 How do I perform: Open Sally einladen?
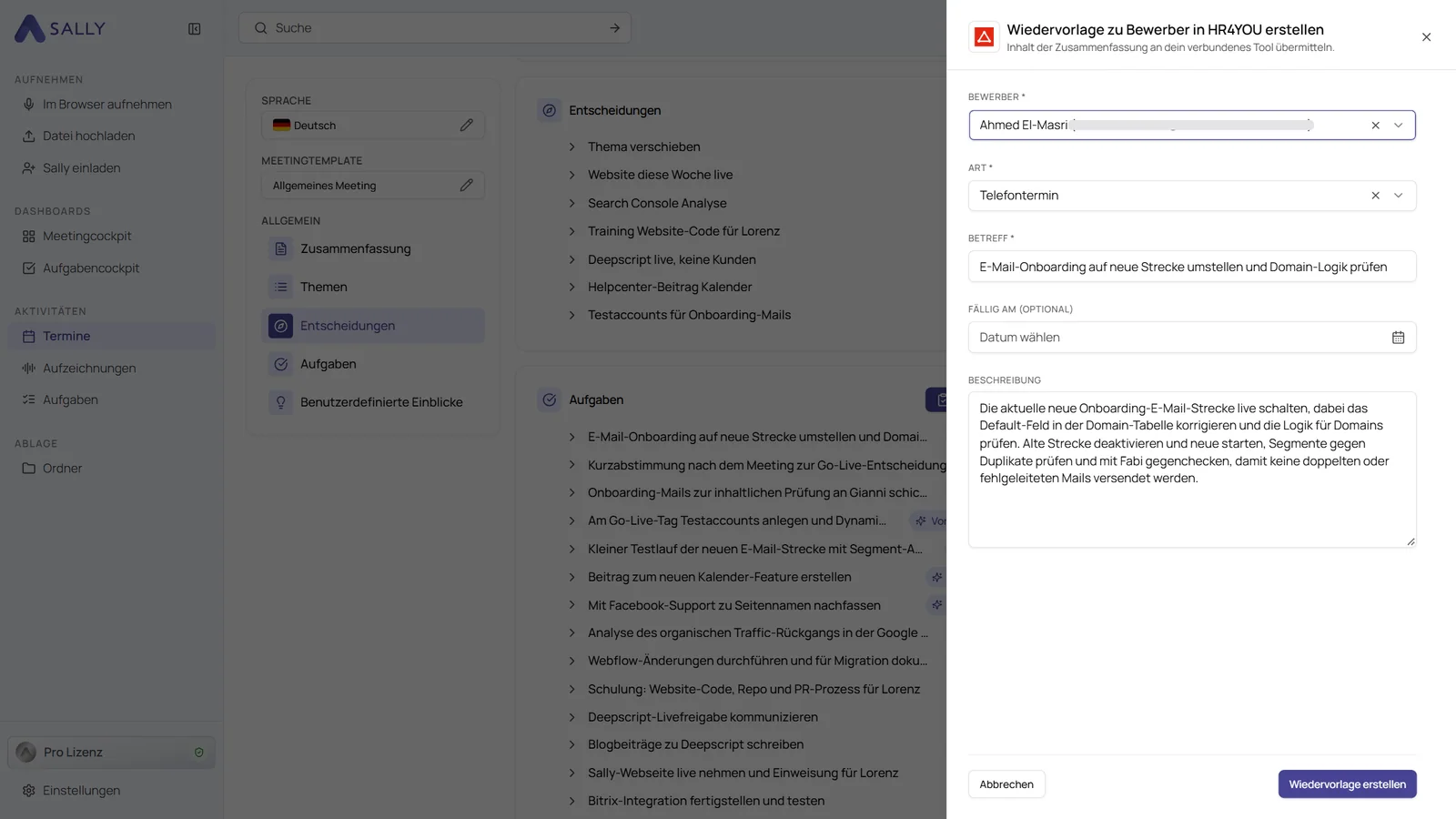81,168
